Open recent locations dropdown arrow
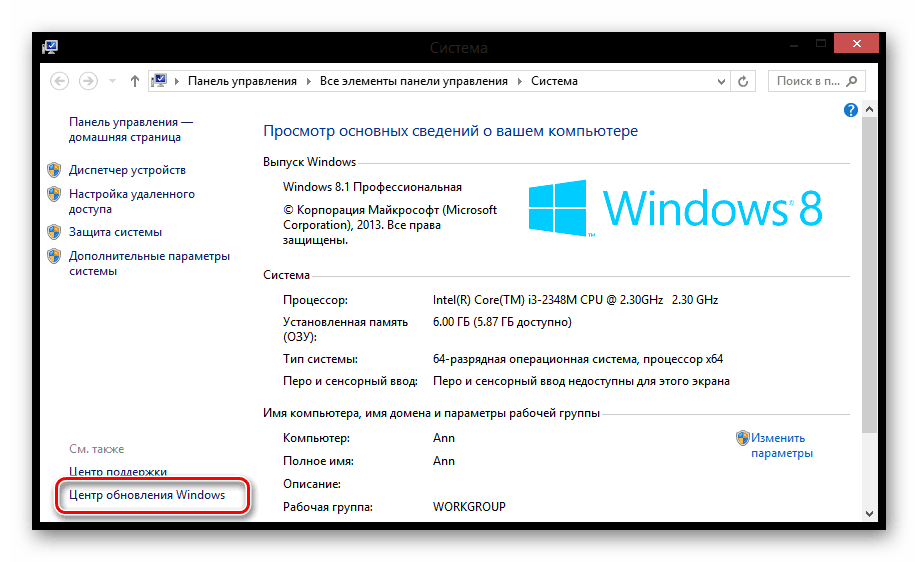Image resolution: width=918 pixels, height=562 pixels. point(112,81)
